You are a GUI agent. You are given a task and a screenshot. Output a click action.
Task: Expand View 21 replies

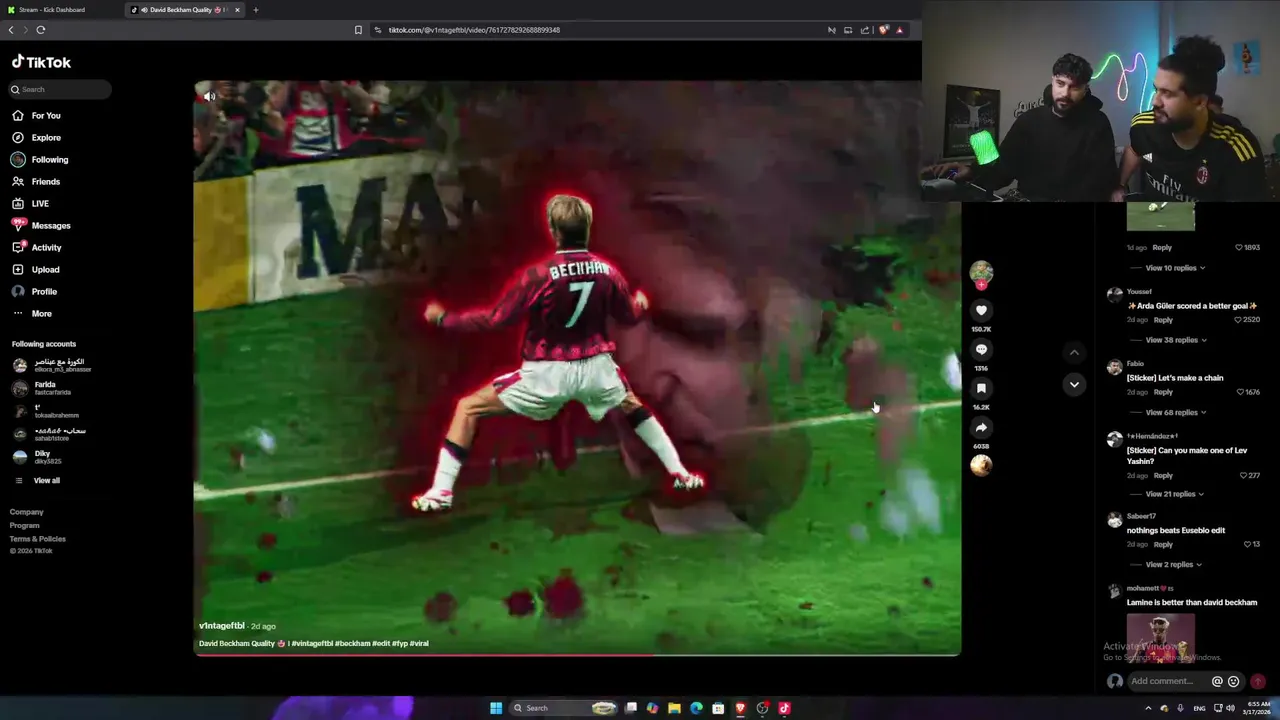pyautogui.click(x=1174, y=494)
